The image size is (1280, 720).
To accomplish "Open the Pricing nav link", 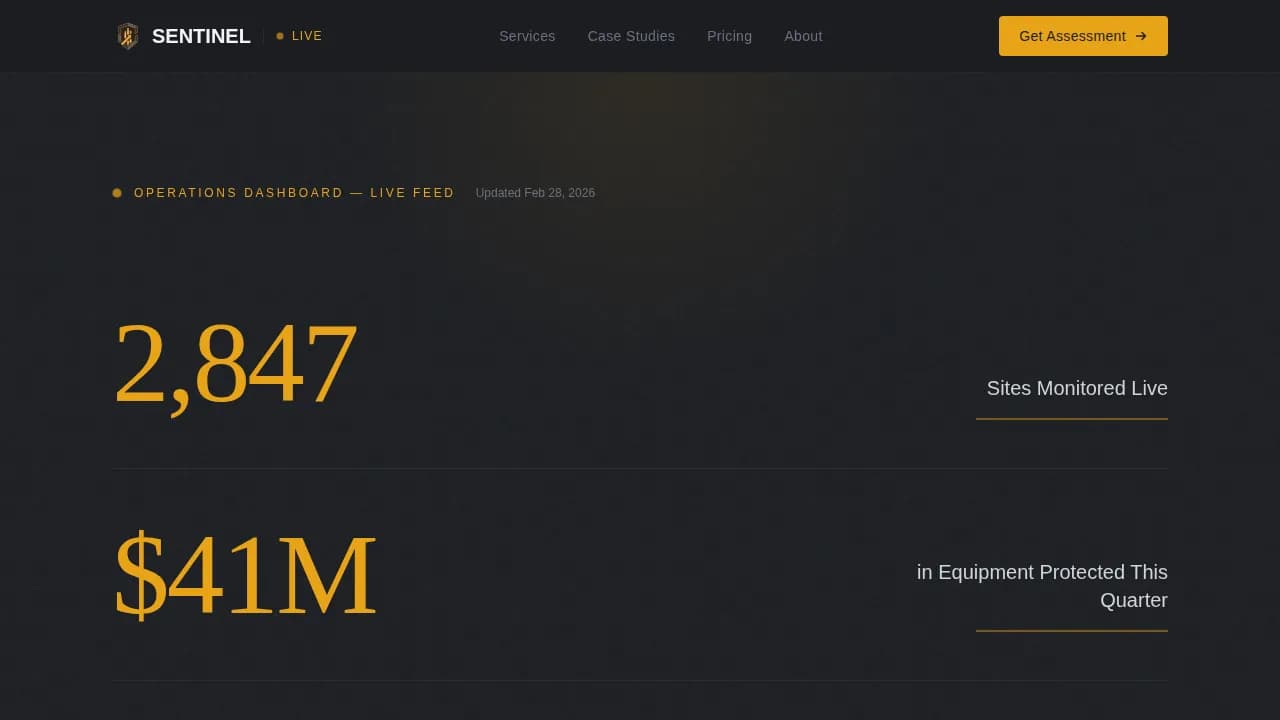I will click(729, 36).
